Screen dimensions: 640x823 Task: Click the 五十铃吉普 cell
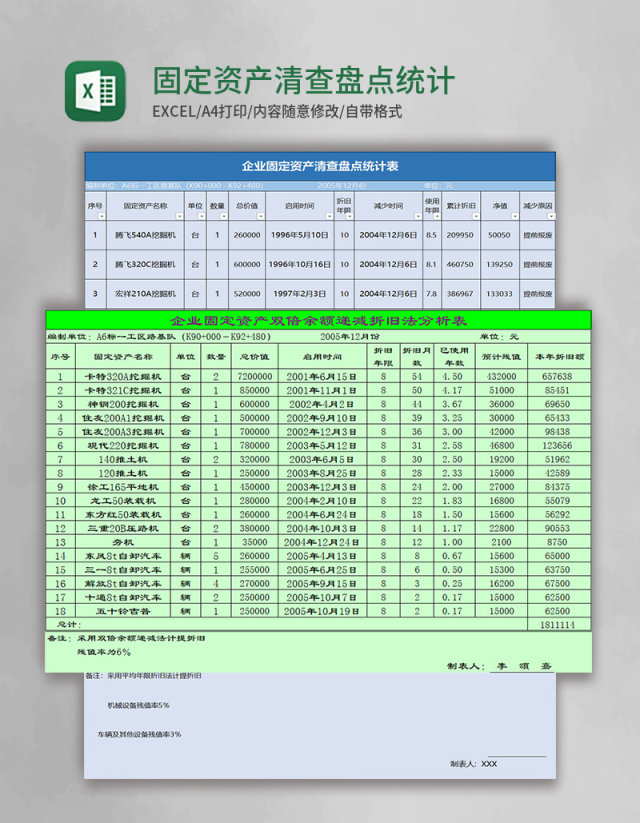click(123, 611)
